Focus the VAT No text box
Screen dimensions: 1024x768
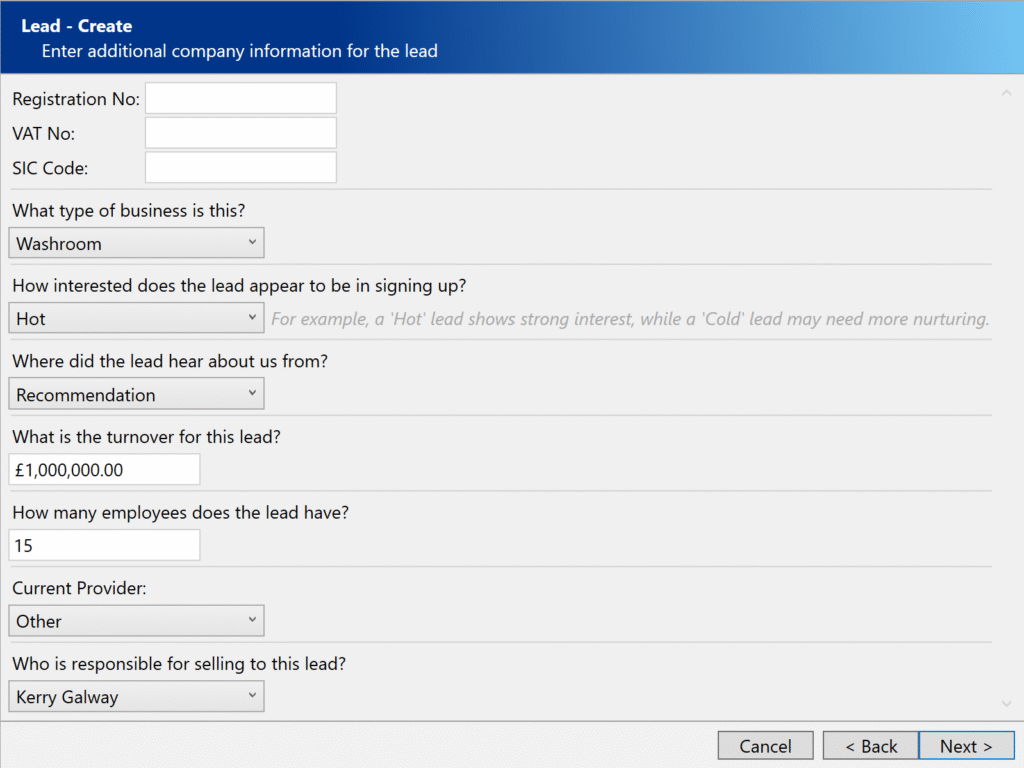point(240,133)
